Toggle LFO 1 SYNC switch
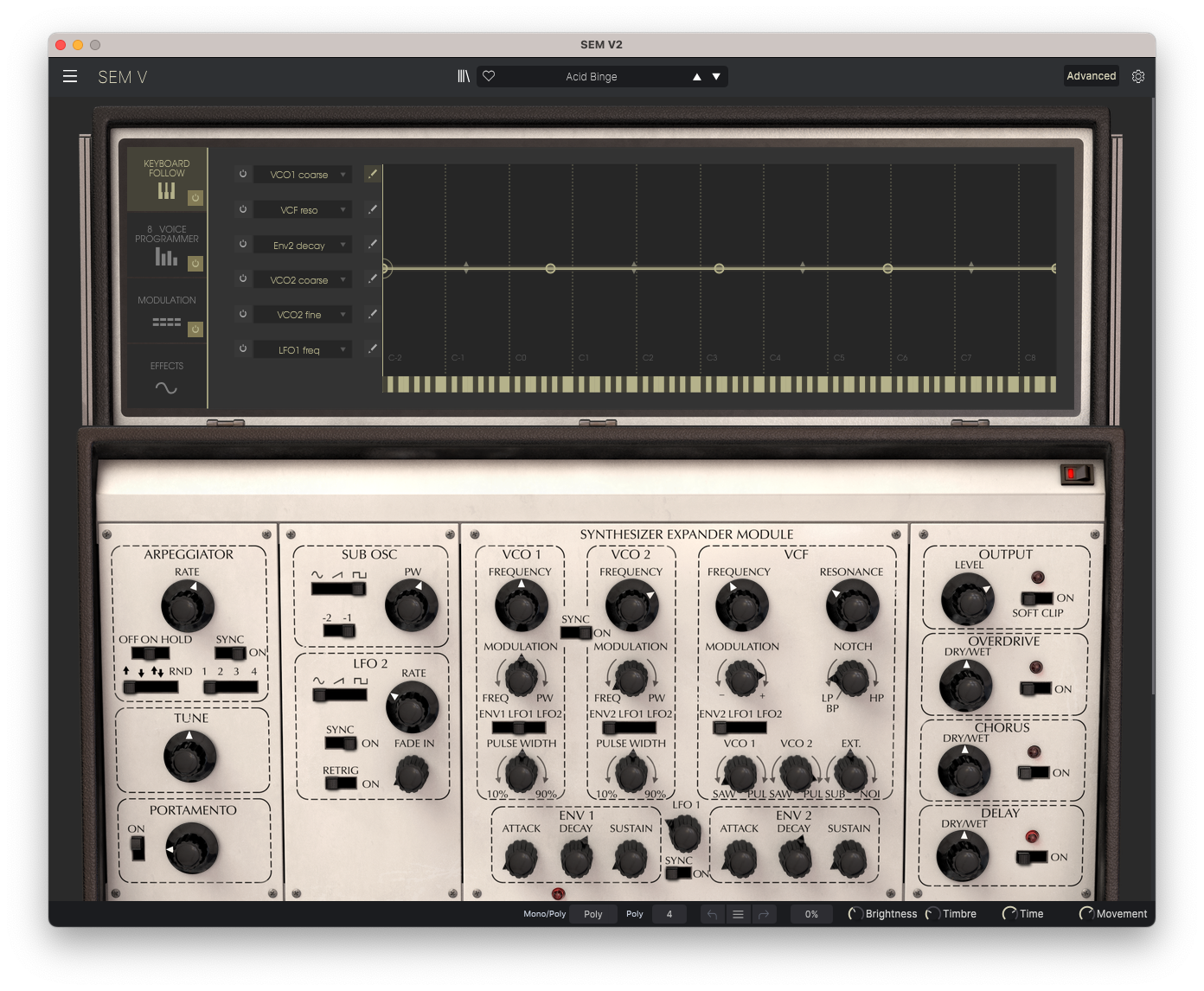 click(678, 873)
